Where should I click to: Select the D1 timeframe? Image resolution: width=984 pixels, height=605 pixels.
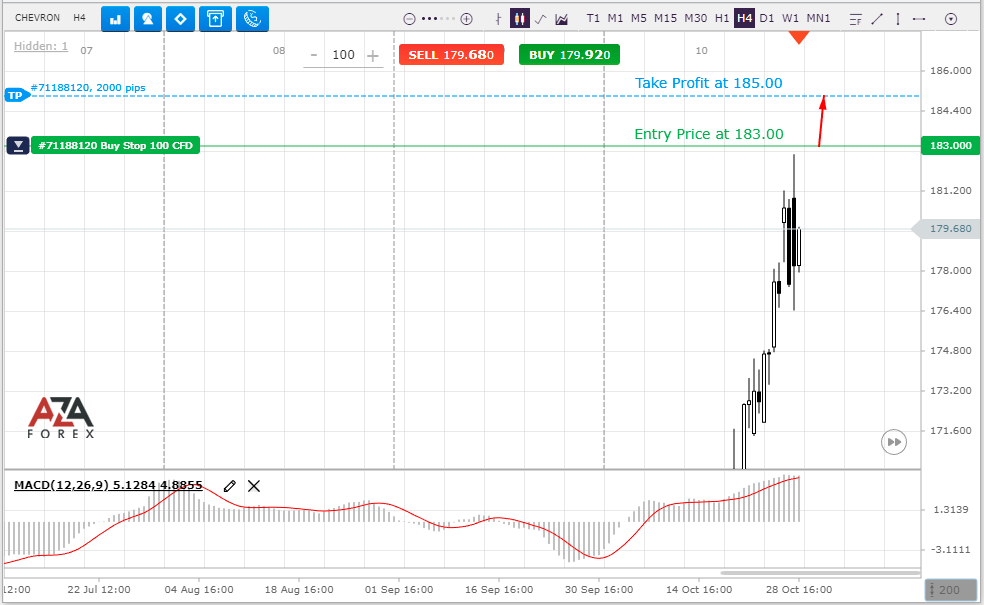(767, 18)
